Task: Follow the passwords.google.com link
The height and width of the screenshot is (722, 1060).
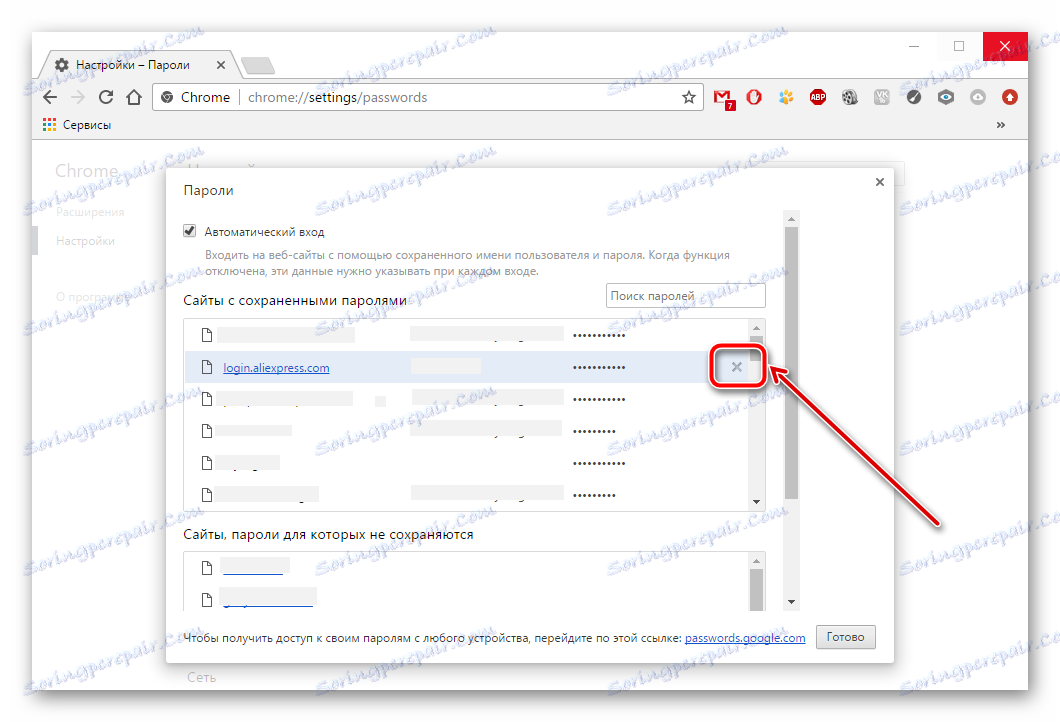Action: (x=744, y=637)
